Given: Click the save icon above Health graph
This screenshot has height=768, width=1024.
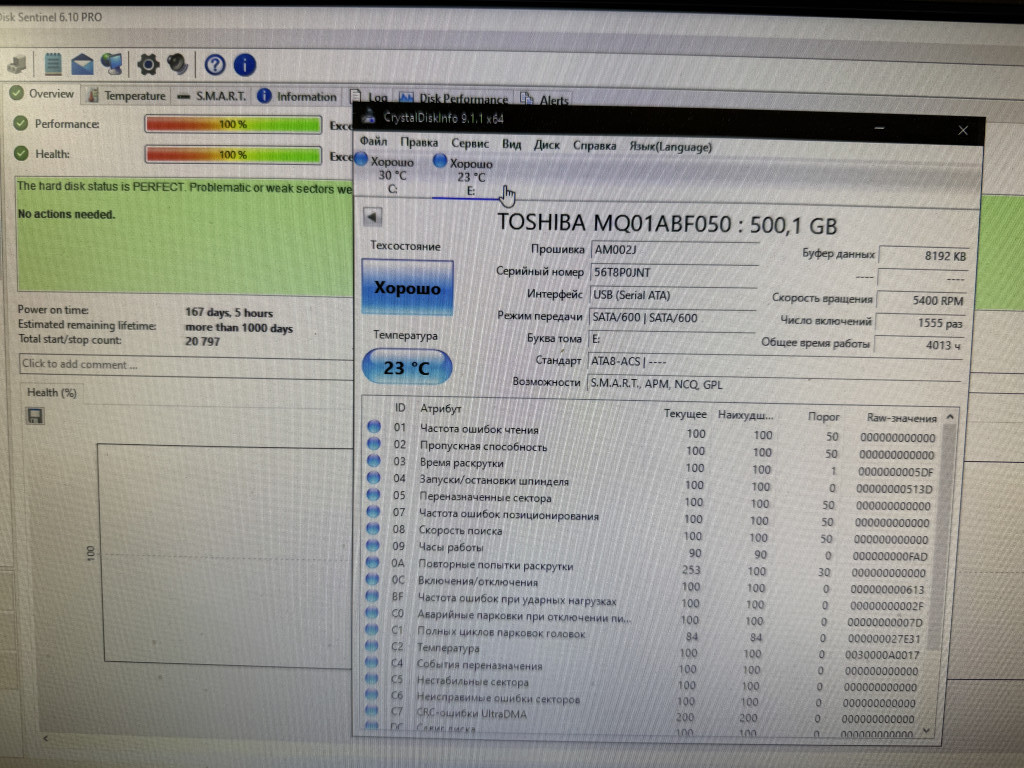Looking at the screenshot, I should [x=36, y=416].
